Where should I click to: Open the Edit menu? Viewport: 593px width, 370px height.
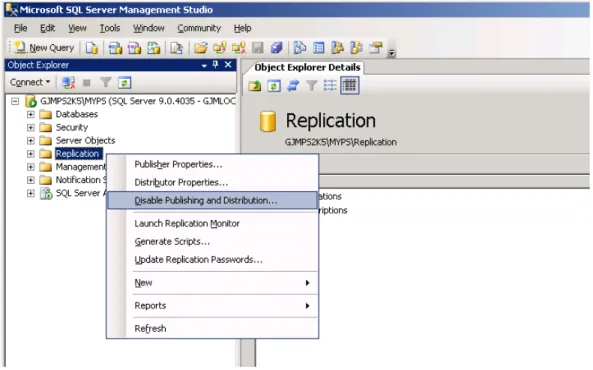pyautogui.click(x=48, y=28)
